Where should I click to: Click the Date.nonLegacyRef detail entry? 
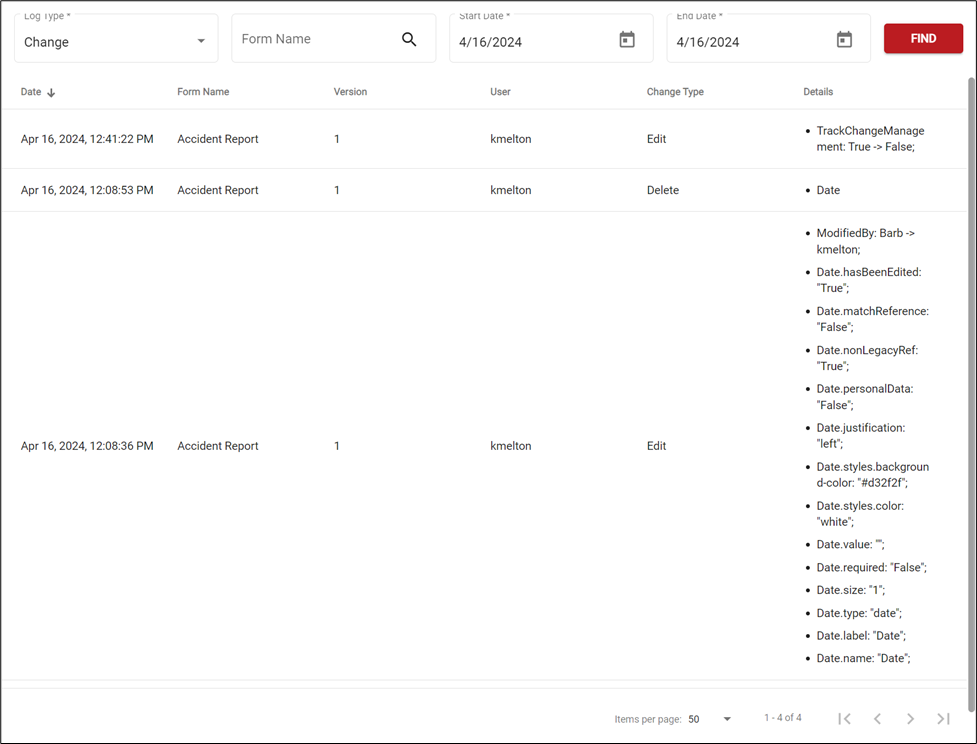[867, 358]
